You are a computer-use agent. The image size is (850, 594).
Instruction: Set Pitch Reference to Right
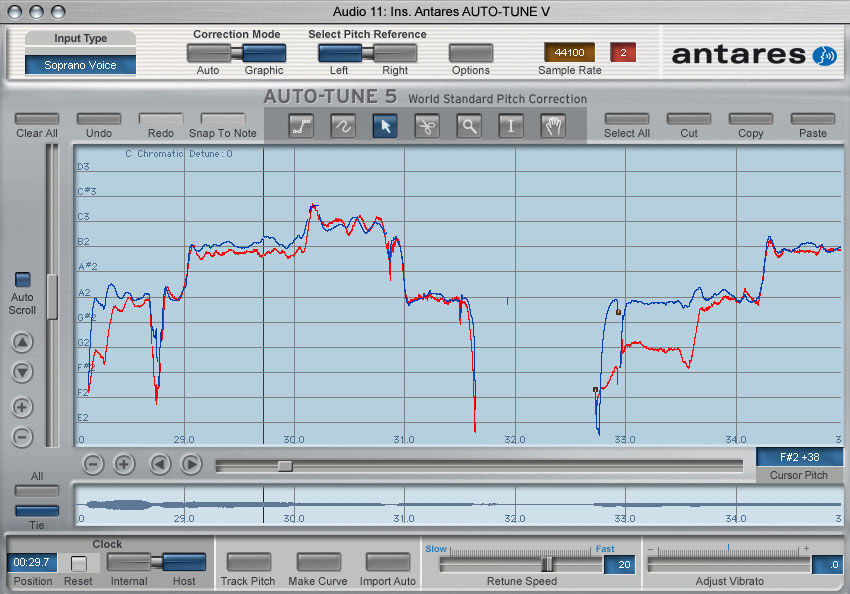pyautogui.click(x=395, y=53)
